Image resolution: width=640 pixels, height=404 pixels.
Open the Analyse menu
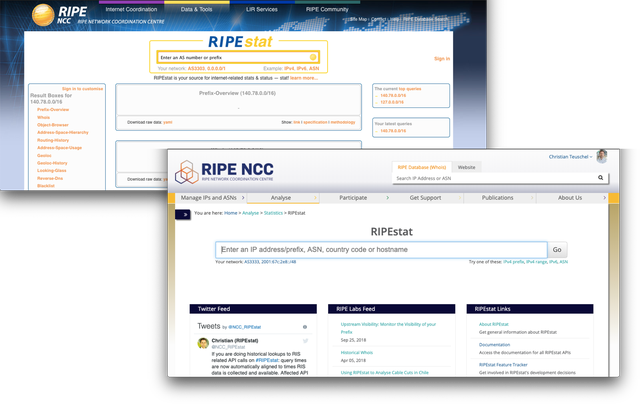[281, 198]
